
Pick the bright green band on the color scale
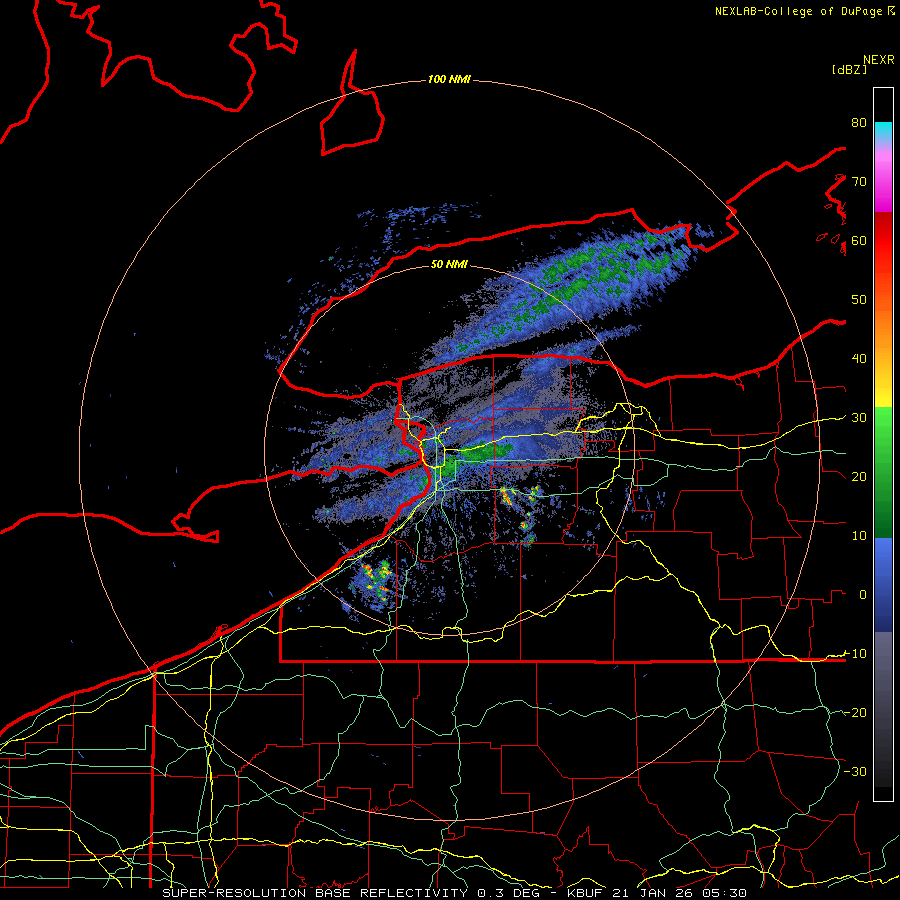[x=883, y=425]
